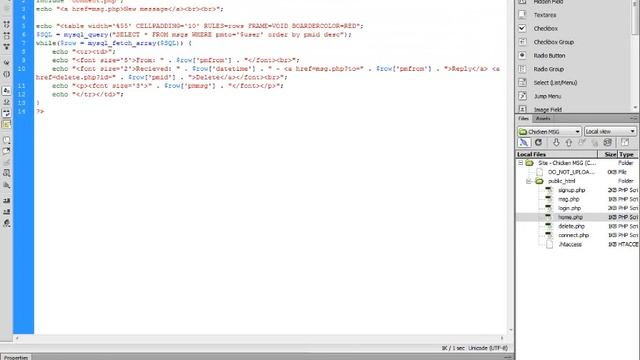
Task: Click "1K / 1 sec" in status bar
Action: click(x=453, y=348)
